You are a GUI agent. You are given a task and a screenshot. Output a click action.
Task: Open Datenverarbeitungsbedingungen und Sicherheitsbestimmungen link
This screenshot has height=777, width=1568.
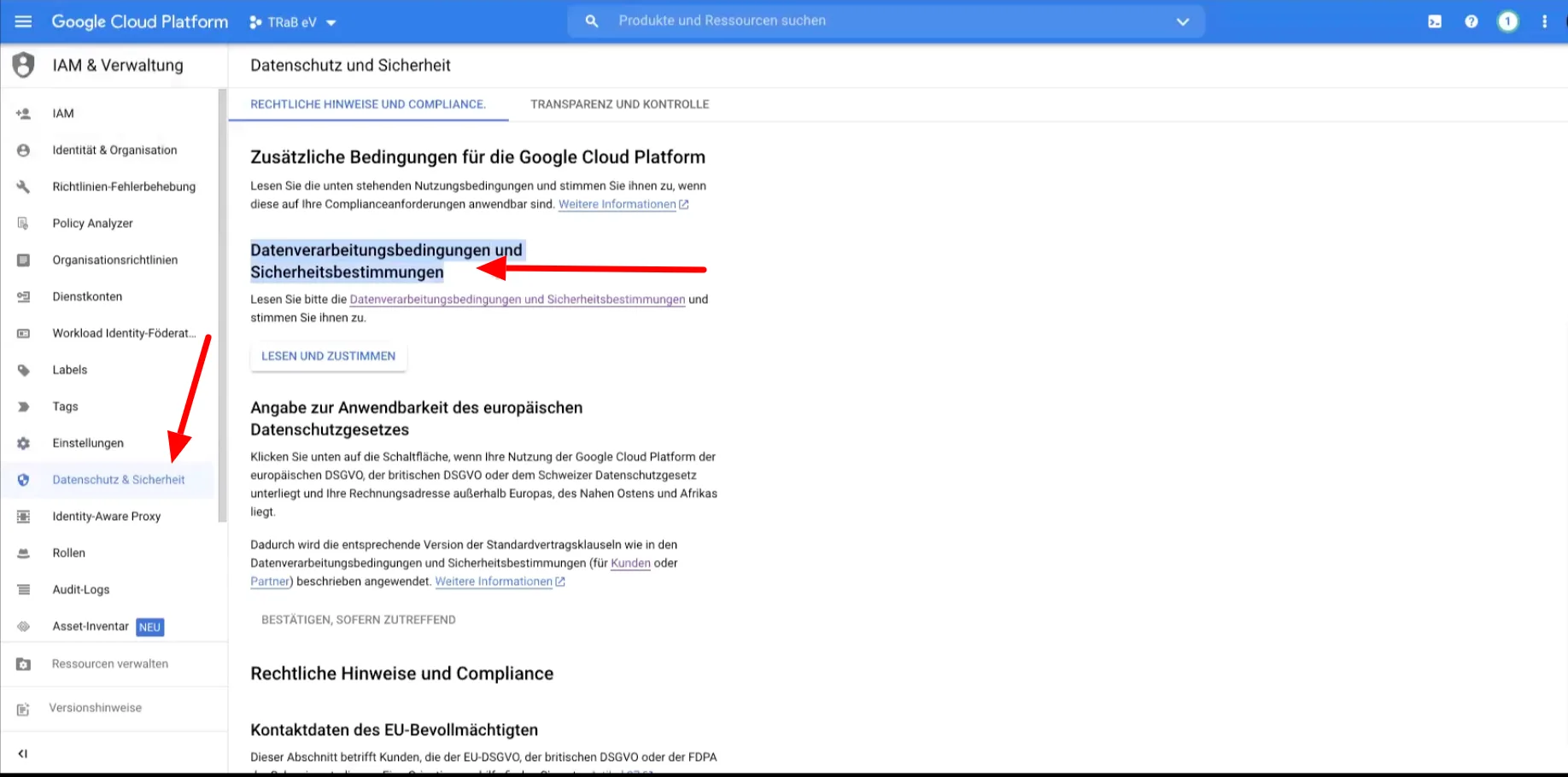coord(517,300)
